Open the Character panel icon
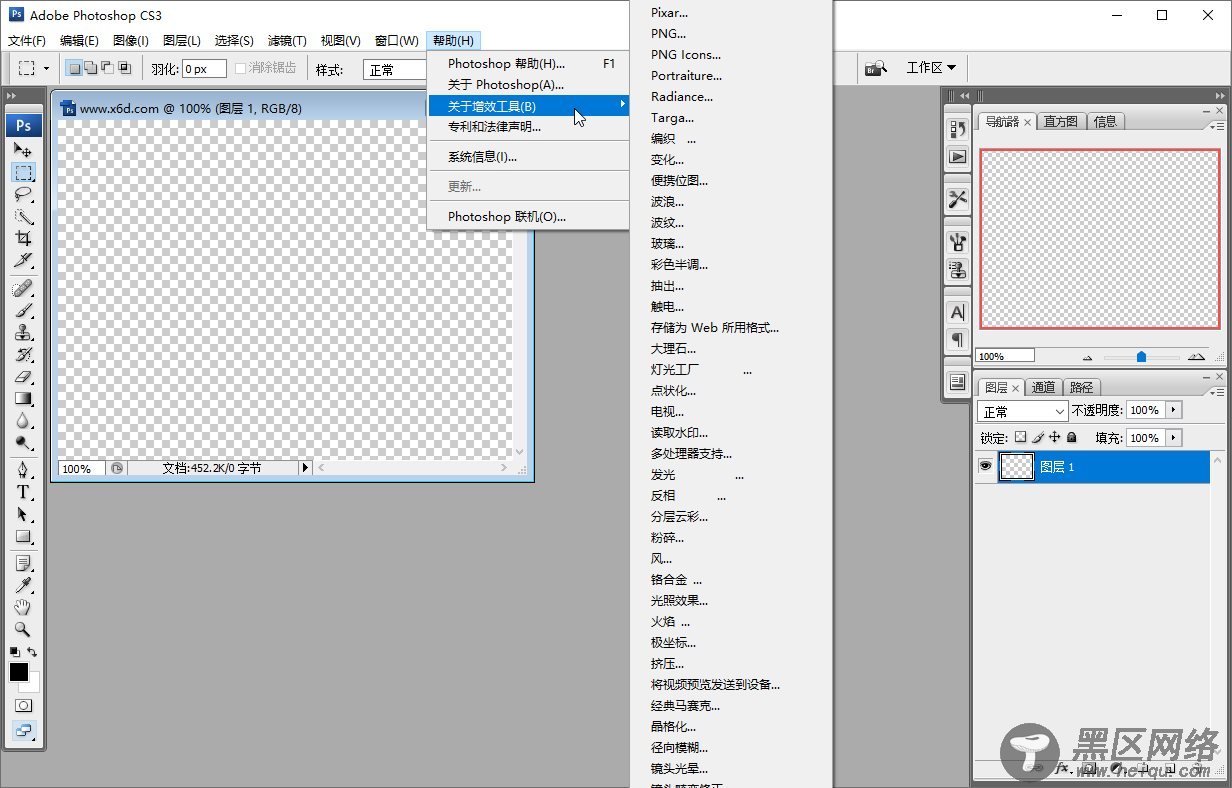Screen dimensions: 1232x788 coord(958,313)
